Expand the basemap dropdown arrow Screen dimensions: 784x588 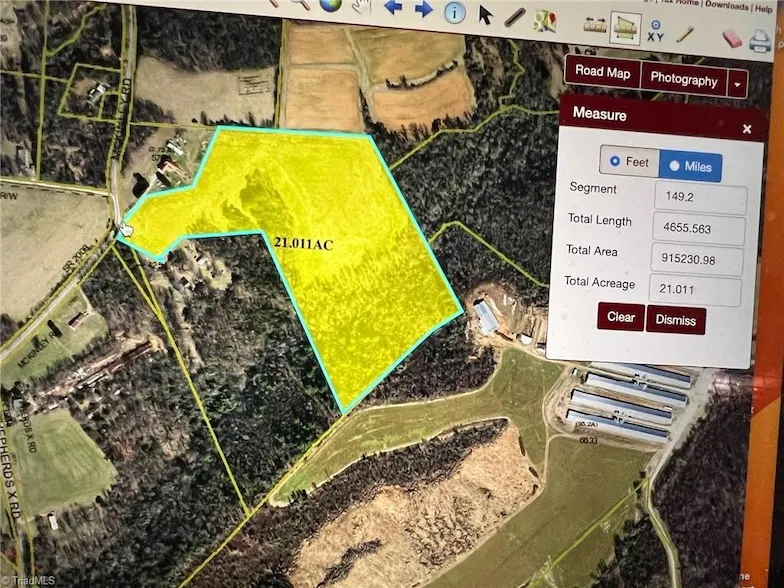[738, 84]
